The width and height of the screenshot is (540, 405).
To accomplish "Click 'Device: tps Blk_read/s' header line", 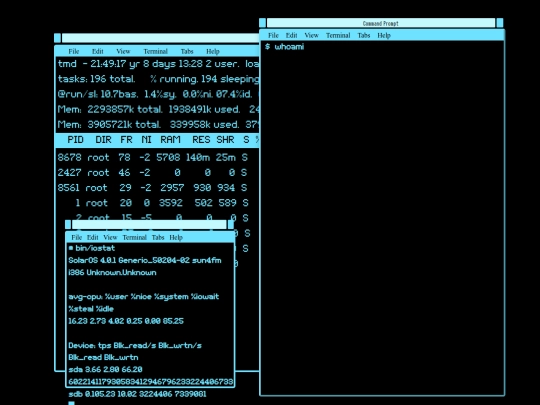I will click(x=135, y=345).
